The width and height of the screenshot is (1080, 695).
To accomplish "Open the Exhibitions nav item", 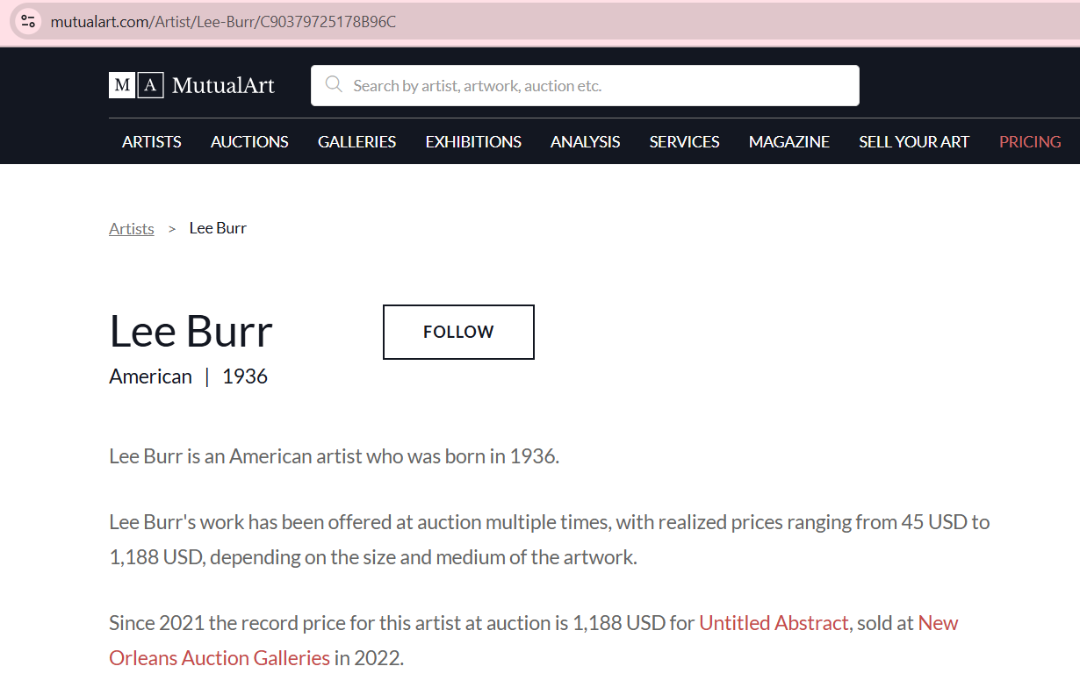I will [x=473, y=142].
